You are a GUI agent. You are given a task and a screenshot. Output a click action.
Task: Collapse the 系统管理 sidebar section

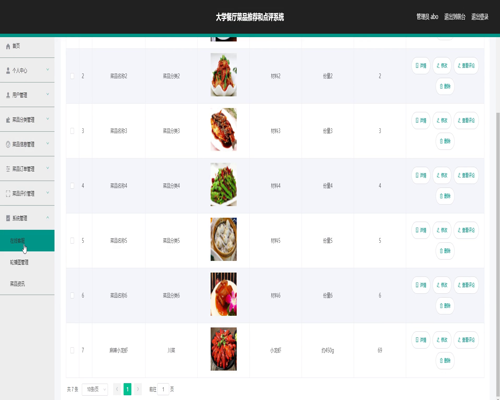[27, 218]
